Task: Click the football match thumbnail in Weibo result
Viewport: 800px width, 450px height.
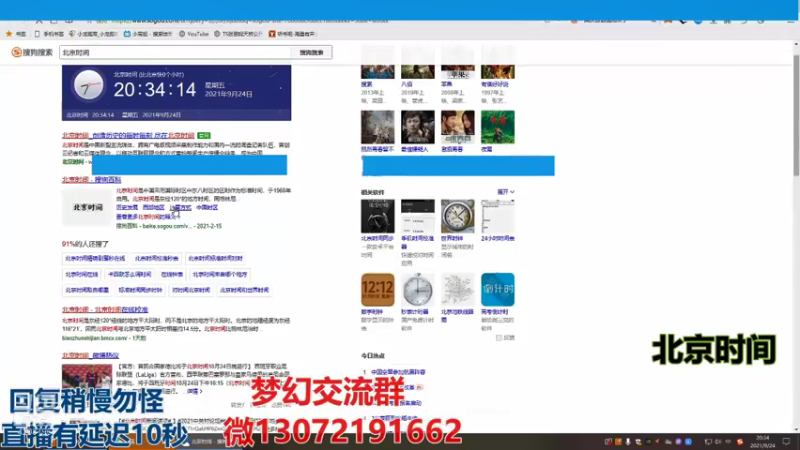Action: tap(87, 378)
